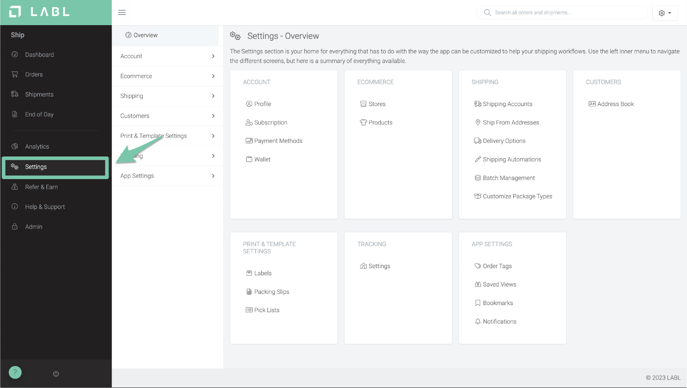This screenshot has width=687, height=388.
Task: Expand the App Settings submenu
Action: [167, 176]
